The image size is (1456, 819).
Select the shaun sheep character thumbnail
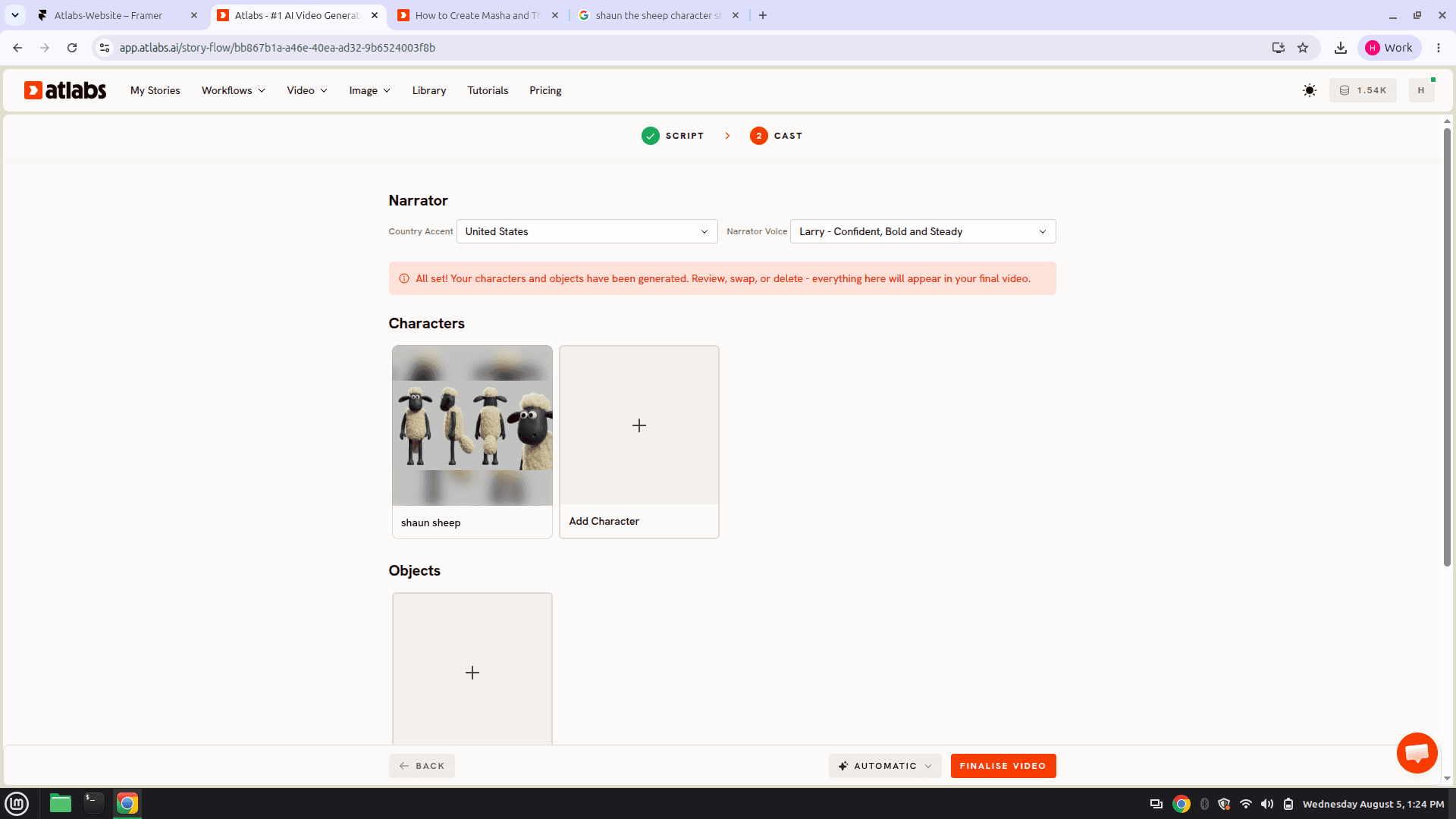(472, 425)
